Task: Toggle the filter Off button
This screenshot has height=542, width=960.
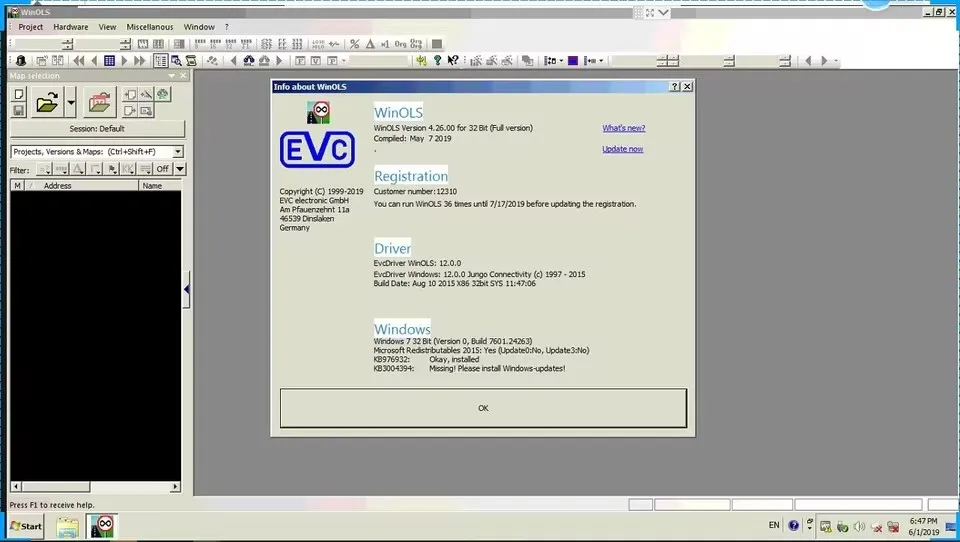Action: point(162,169)
